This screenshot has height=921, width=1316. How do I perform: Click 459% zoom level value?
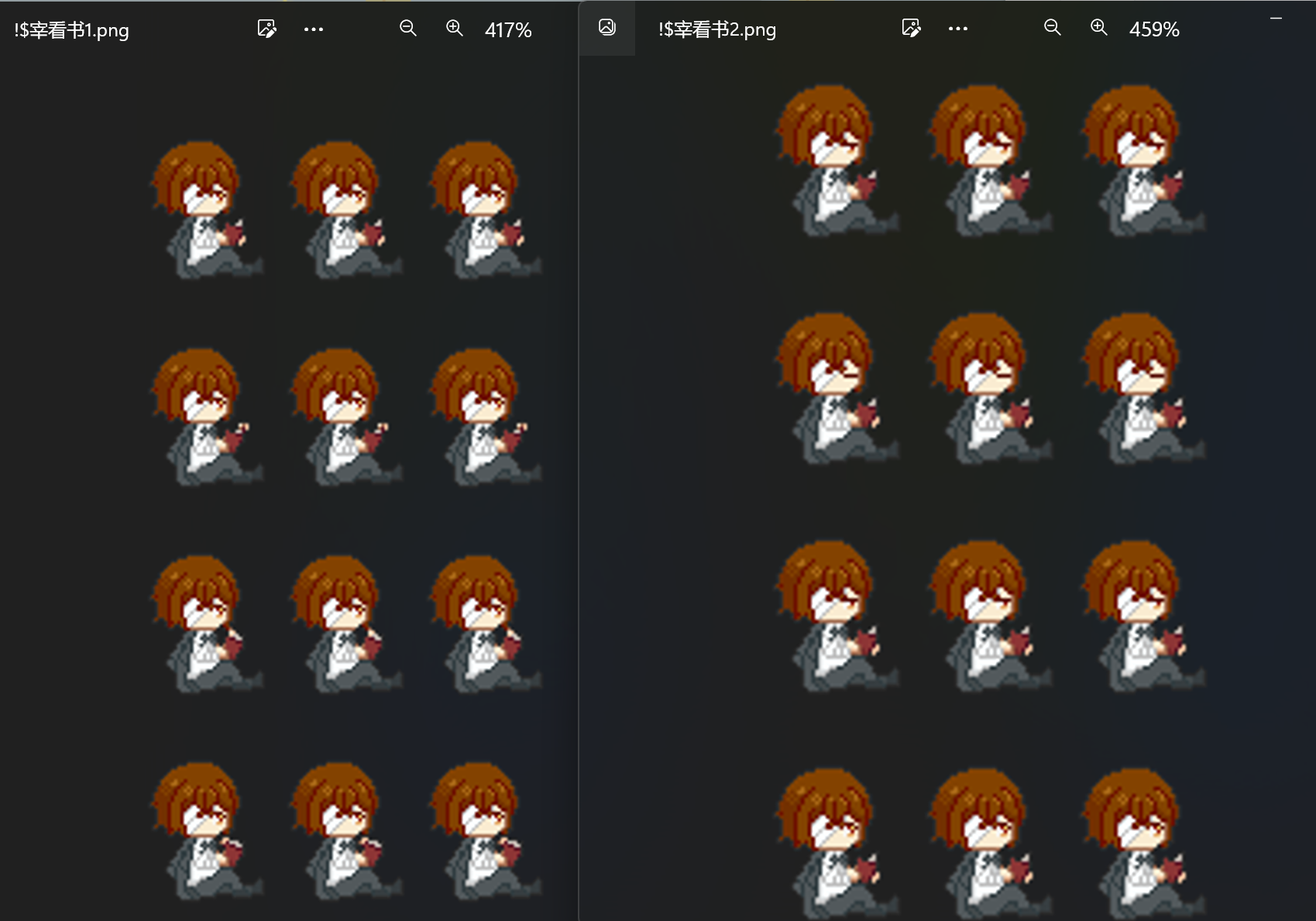[x=1154, y=29]
